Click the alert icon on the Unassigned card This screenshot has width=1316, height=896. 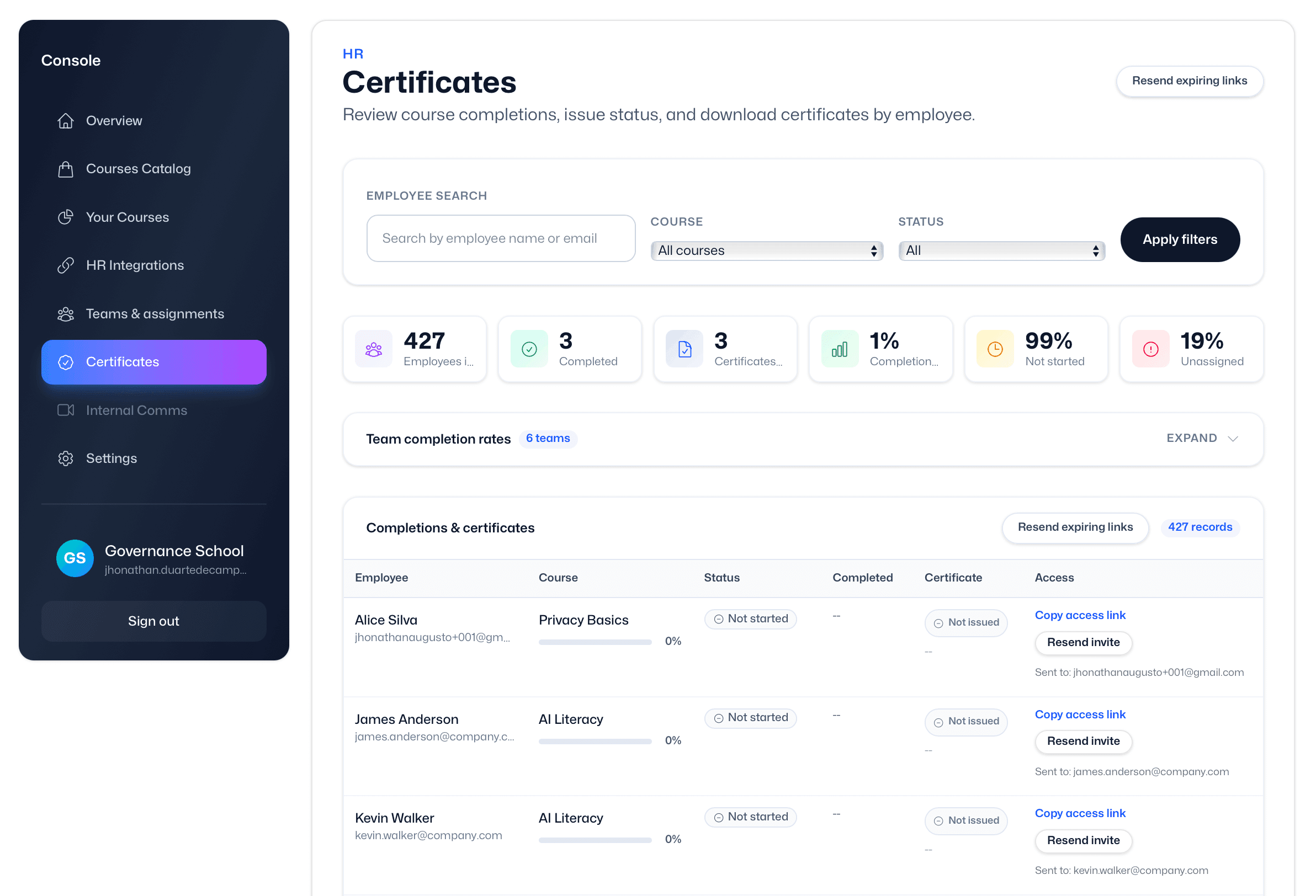click(x=1150, y=349)
